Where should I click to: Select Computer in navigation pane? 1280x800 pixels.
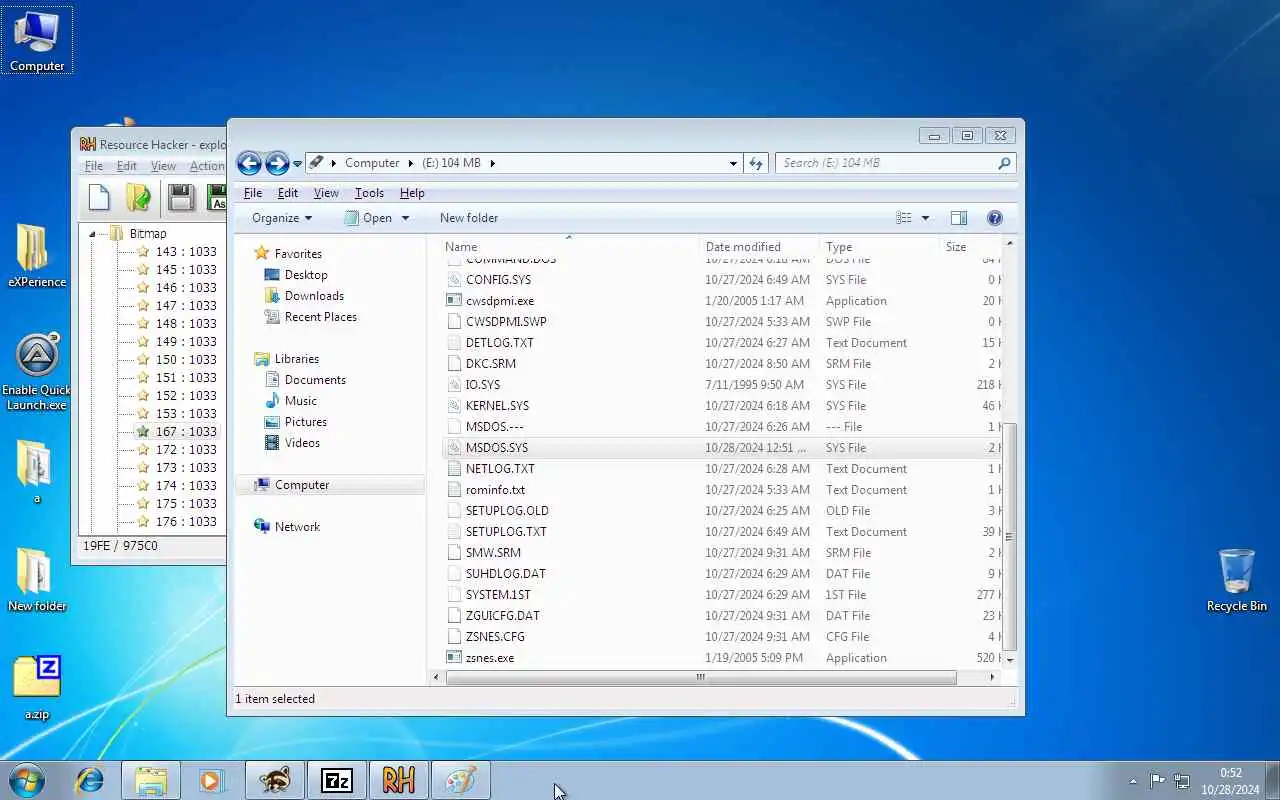coord(302,485)
